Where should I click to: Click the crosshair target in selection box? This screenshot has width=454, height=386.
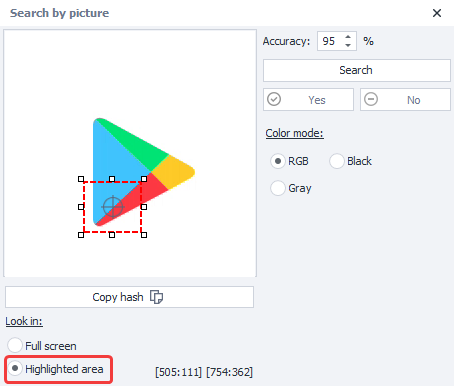pyautogui.click(x=113, y=207)
